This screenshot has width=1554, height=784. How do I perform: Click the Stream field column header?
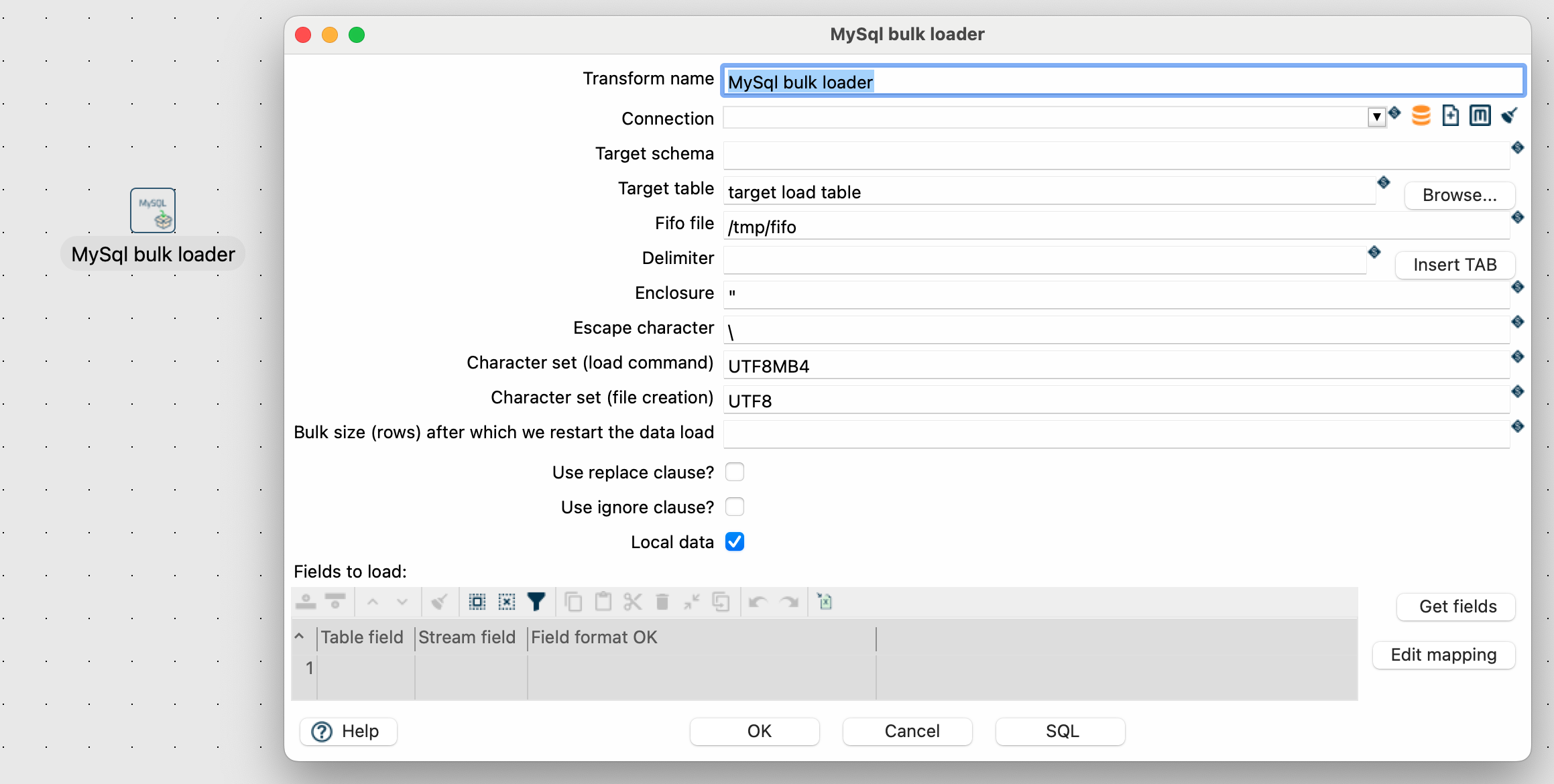tap(467, 637)
